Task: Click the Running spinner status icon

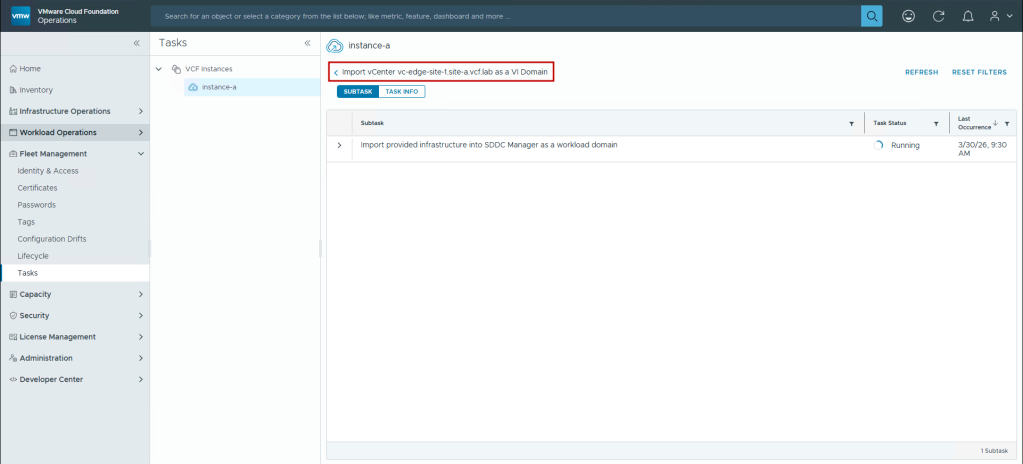Action: [878, 146]
